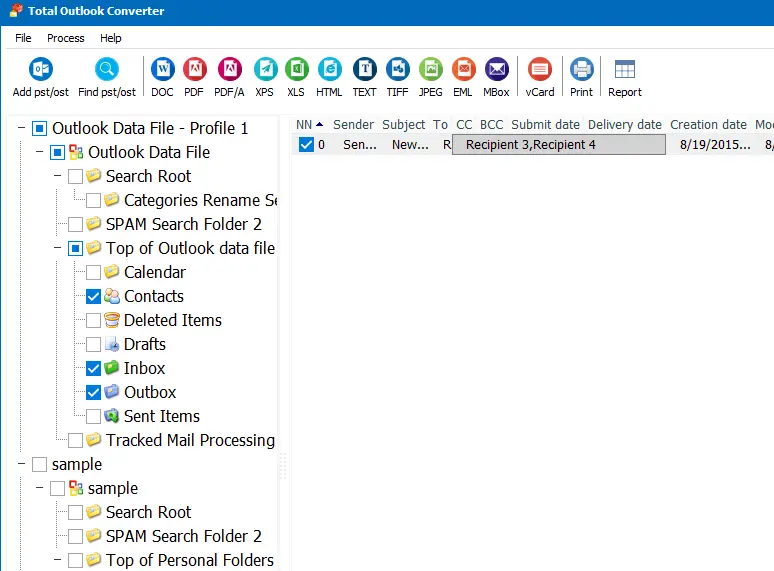Open the Process menu
This screenshot has width=774, height=571.
(x=66, y=38)
